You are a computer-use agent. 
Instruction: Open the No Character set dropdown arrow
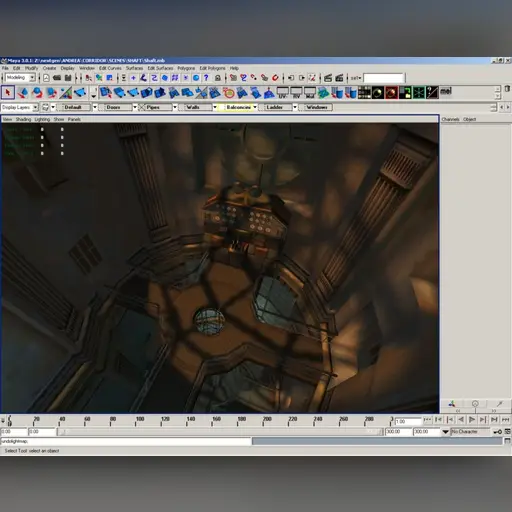click(x=445, y=432)
